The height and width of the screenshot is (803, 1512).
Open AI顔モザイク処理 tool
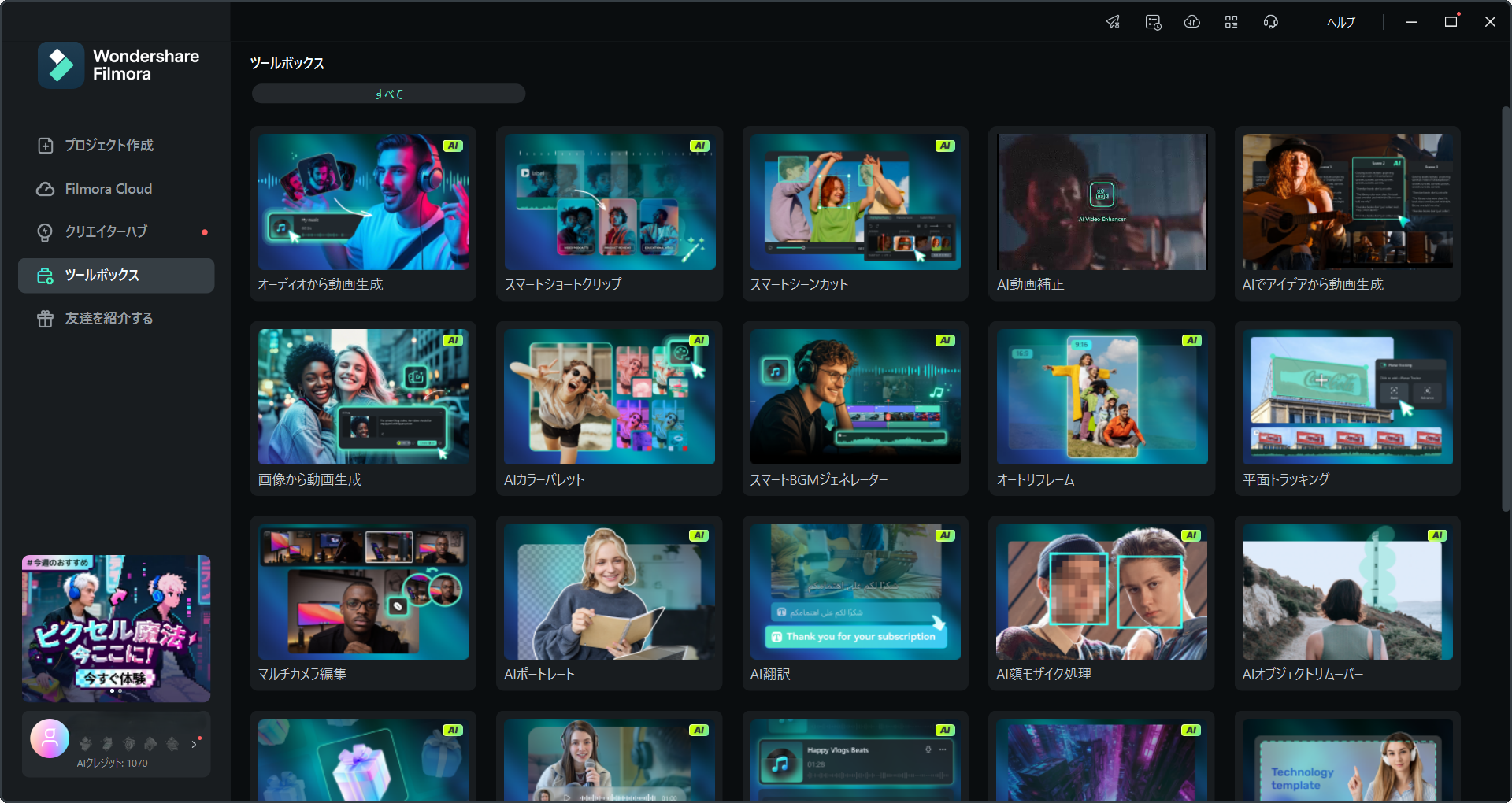(x=1102, y=603)
